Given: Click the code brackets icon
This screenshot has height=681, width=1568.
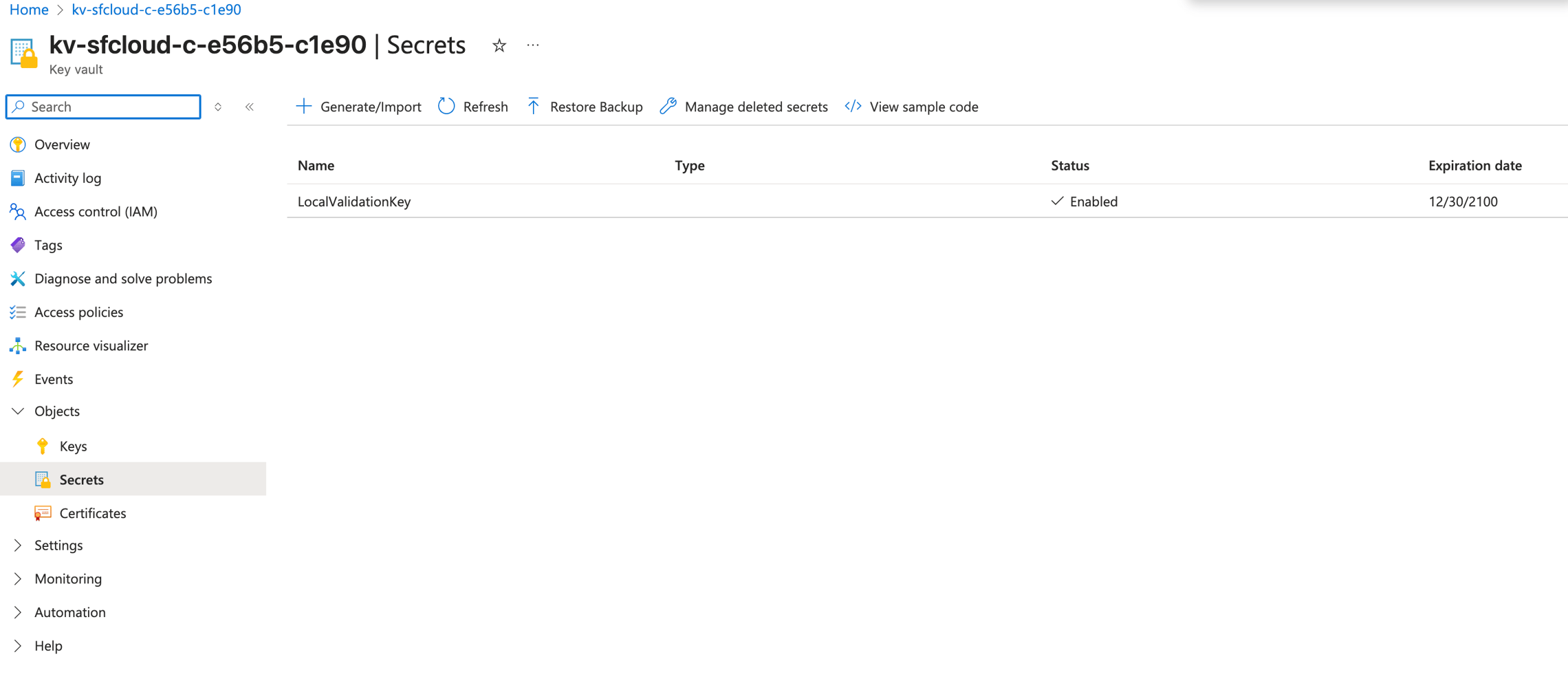Looking at the screenshot, I should (x=853, y=106).
